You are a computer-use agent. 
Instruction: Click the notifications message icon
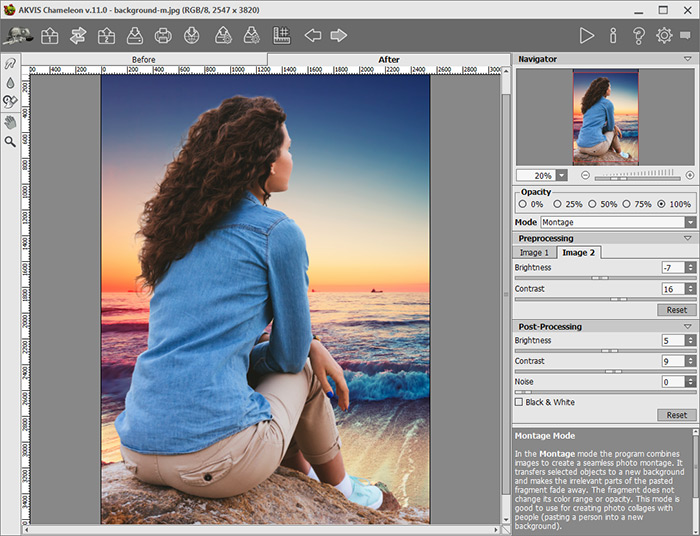tap(685, 35)
